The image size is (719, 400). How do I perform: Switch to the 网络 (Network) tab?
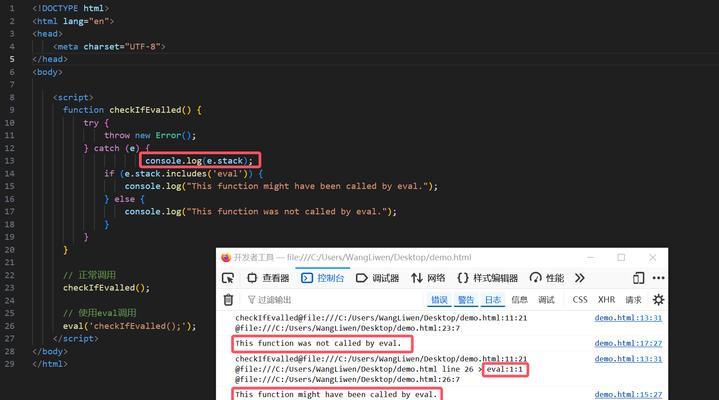tap(428, 278)
